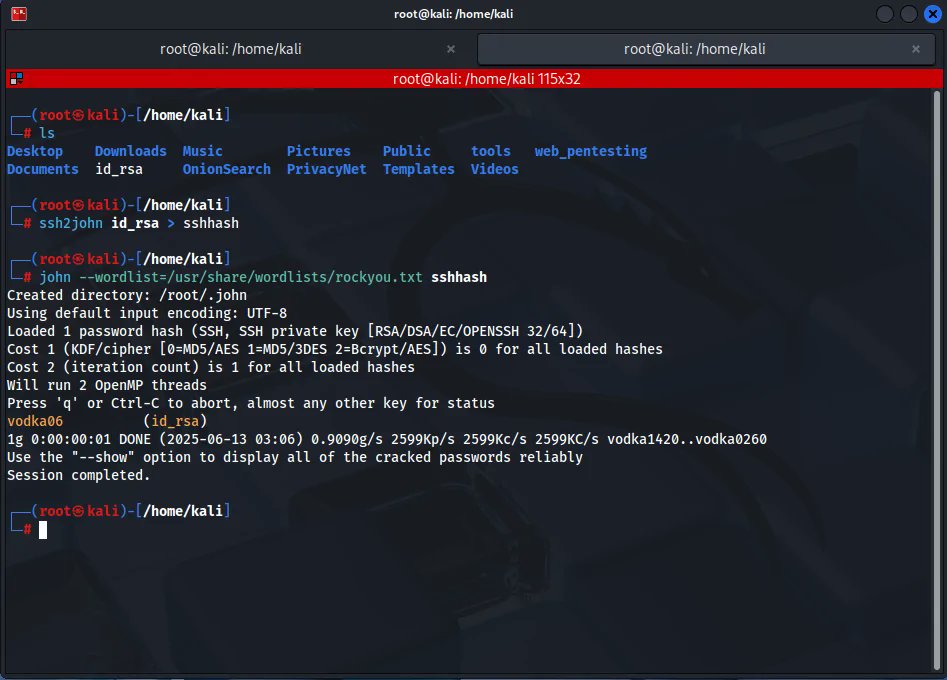This screenshot has width=947, height=680.
Task: Click the 'Loaded 1 password hash' line
Action: [x=295, y=331]
